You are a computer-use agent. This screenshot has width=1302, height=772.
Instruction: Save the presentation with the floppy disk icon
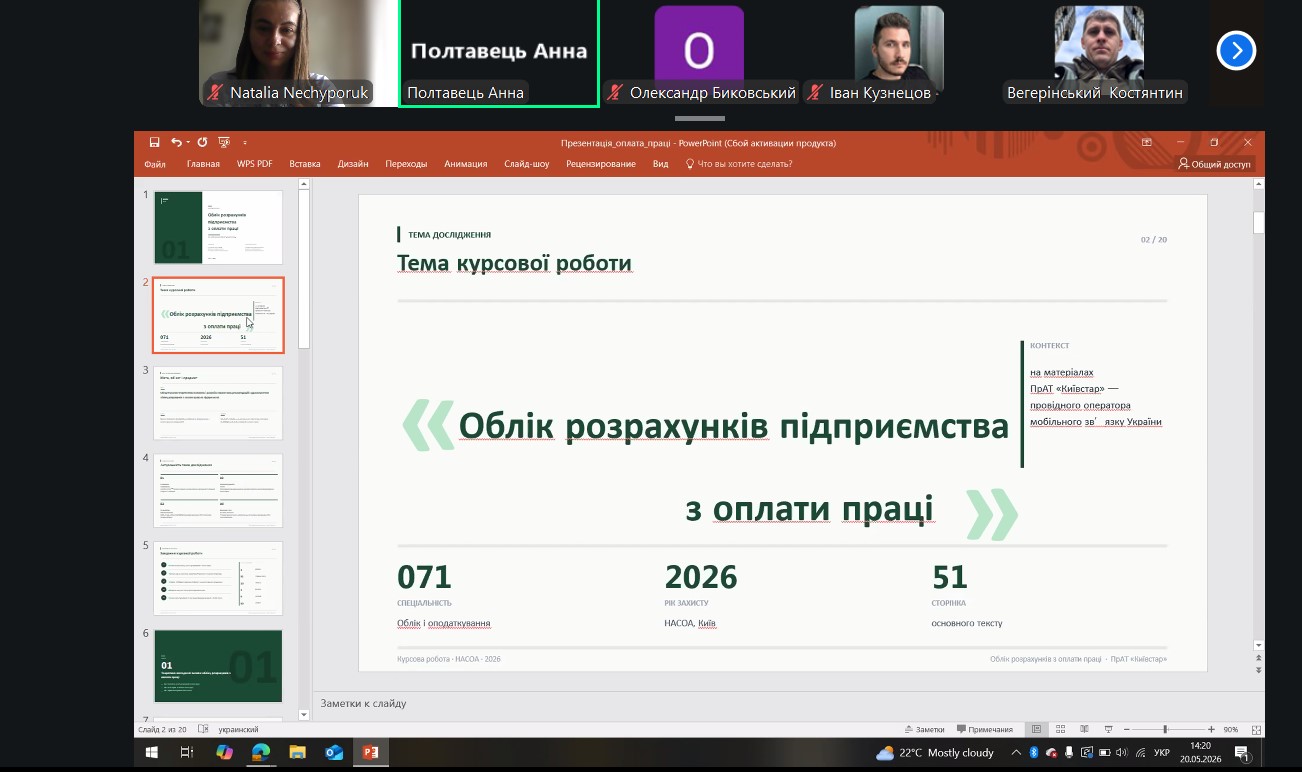pos(154,142)
